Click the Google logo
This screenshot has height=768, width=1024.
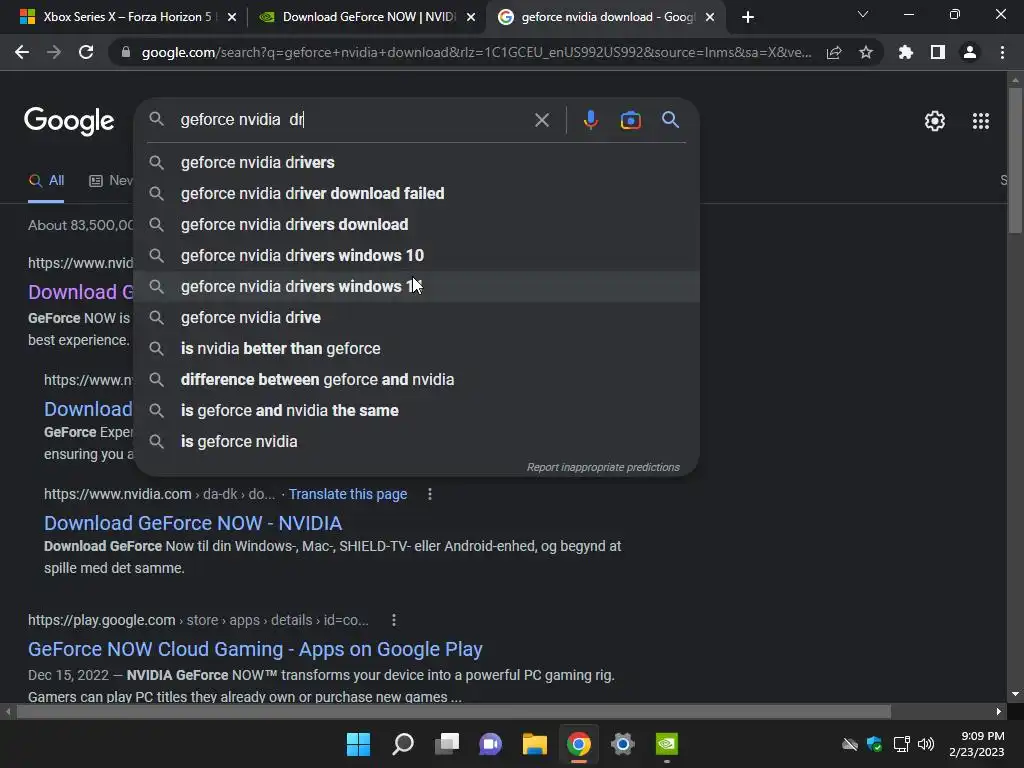(69, 121)
